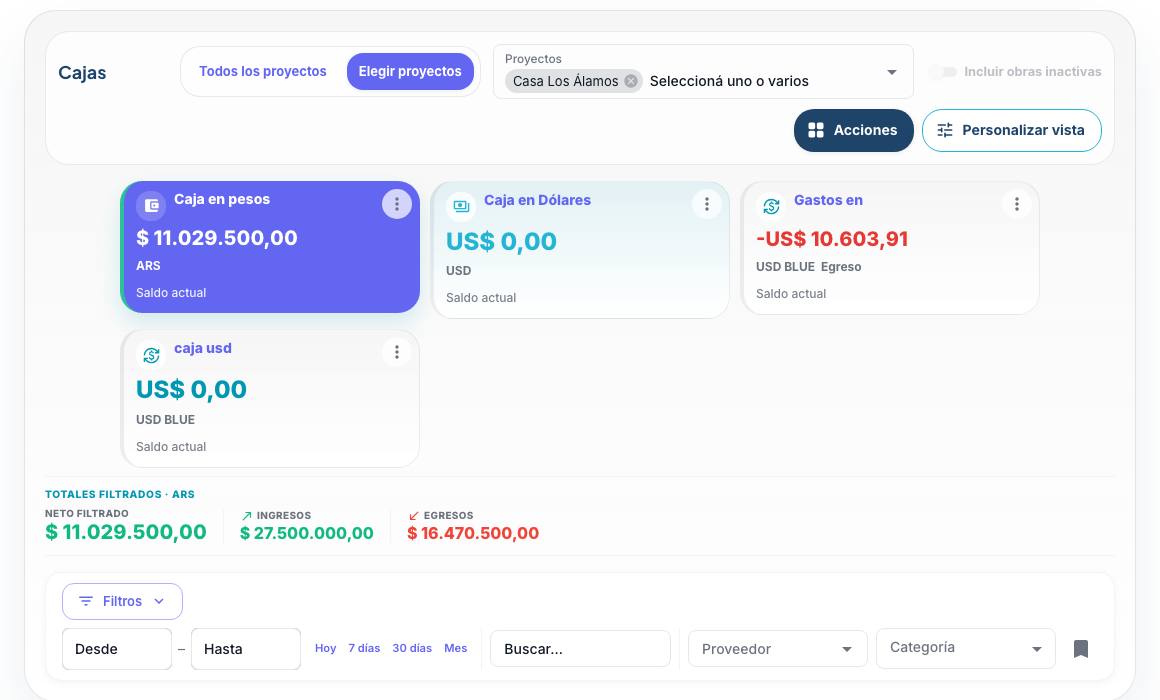
Task: Click the -US$ 10.603,91 amount
Action: (x=832, y=239)
